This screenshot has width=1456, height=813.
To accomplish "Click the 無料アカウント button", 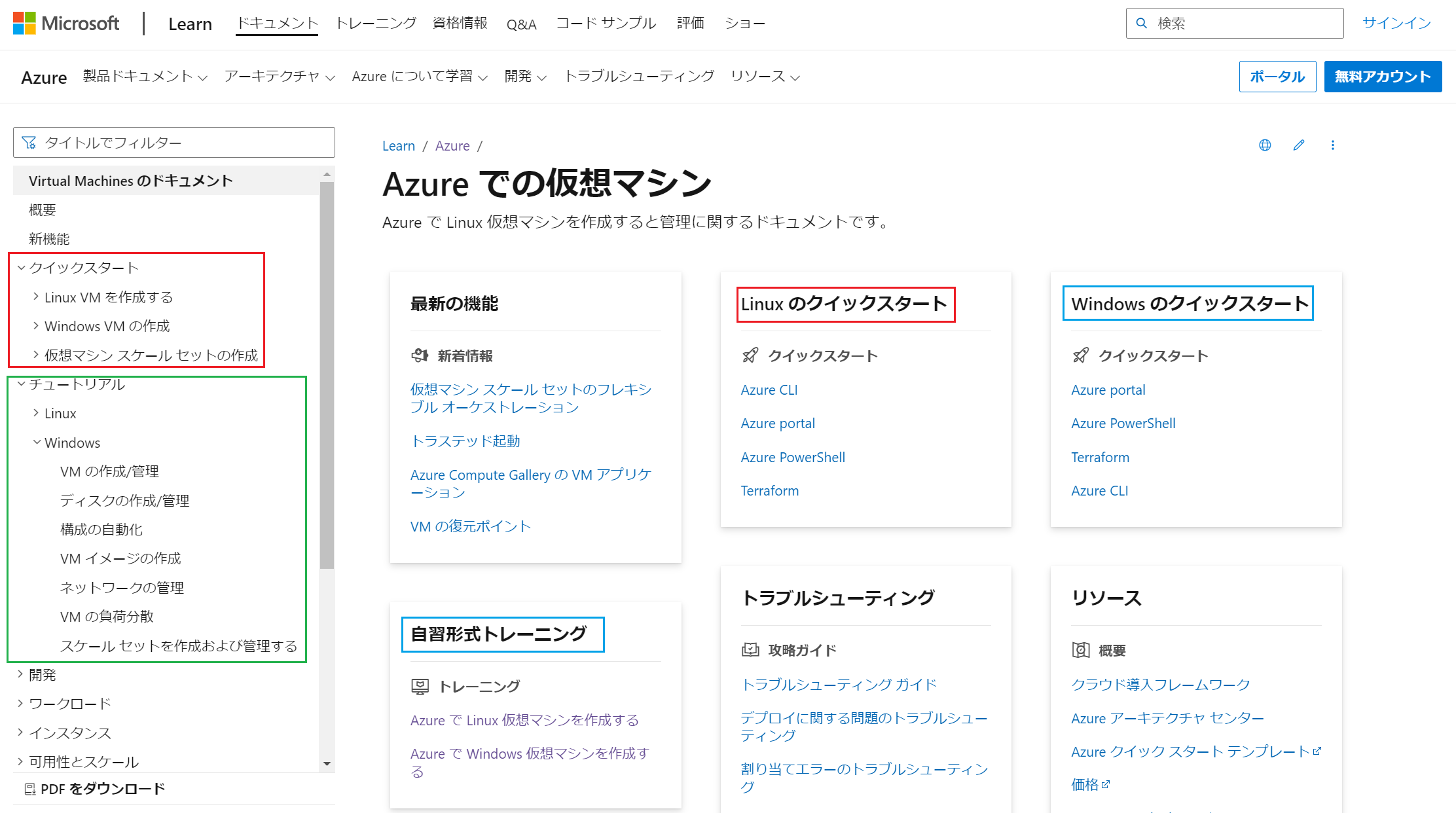I will 1382,77.
